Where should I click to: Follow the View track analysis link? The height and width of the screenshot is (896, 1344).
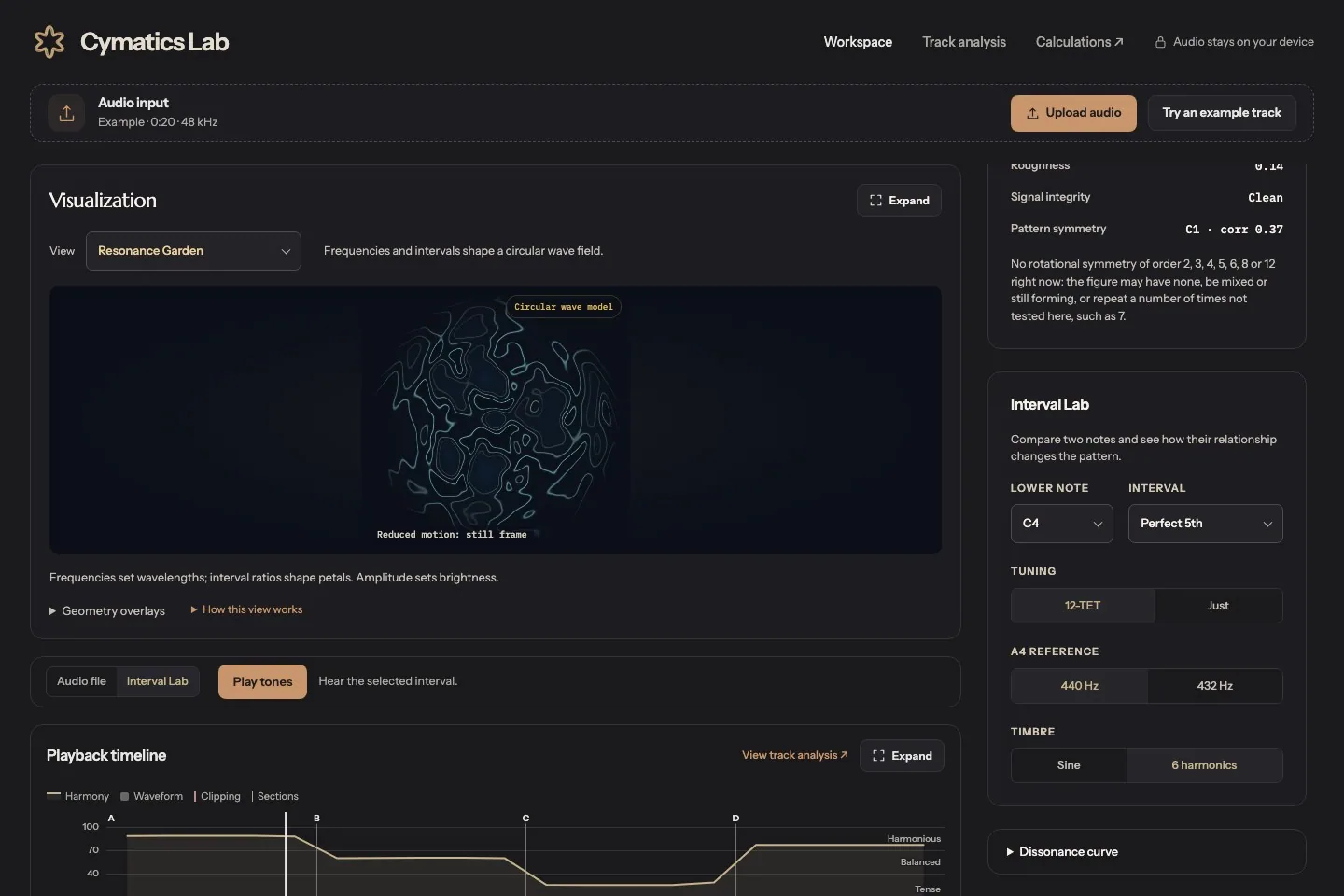pos(795,755)
